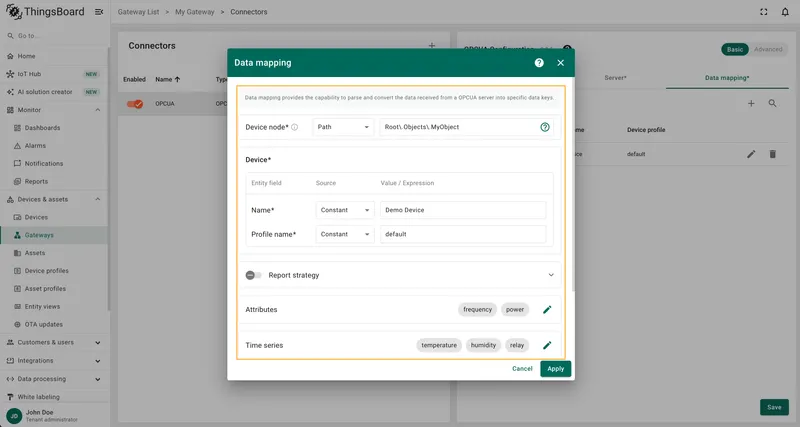This screenshot has width=800, height=427.
Task: Open Alarms in the sidebar
Action: 54,146
